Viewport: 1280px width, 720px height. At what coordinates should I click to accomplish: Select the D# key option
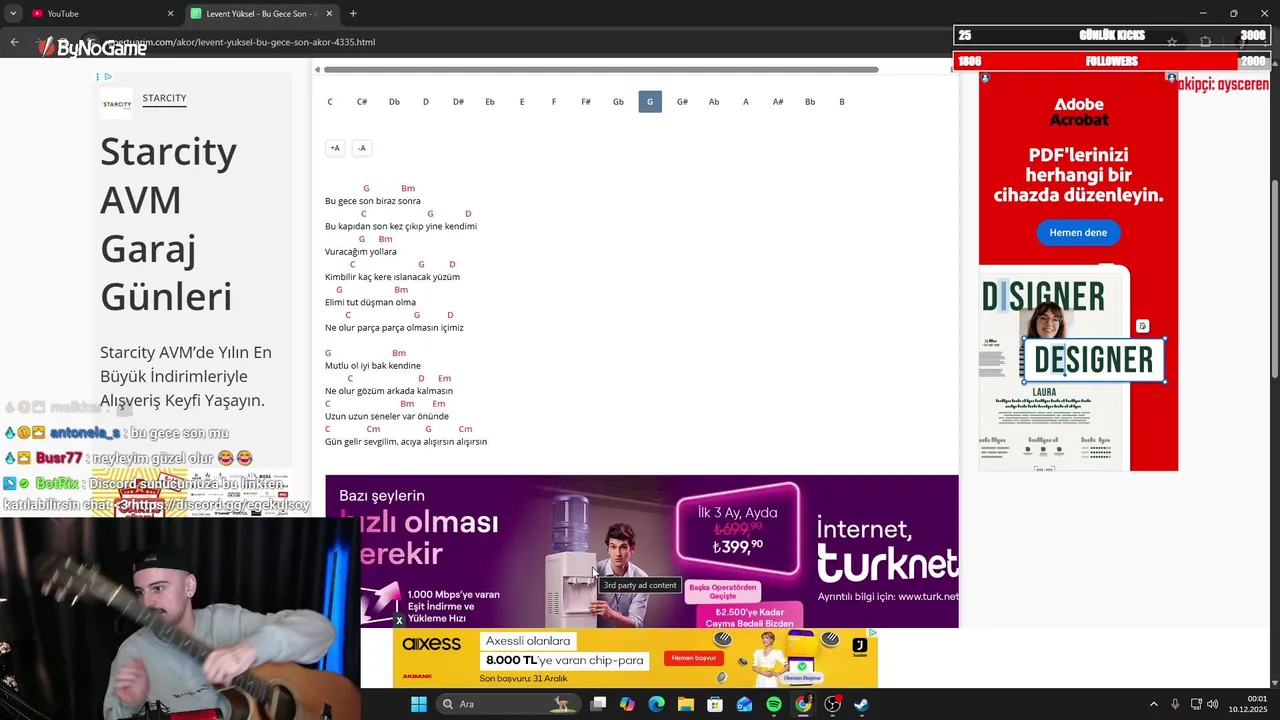tap(458, 101)
